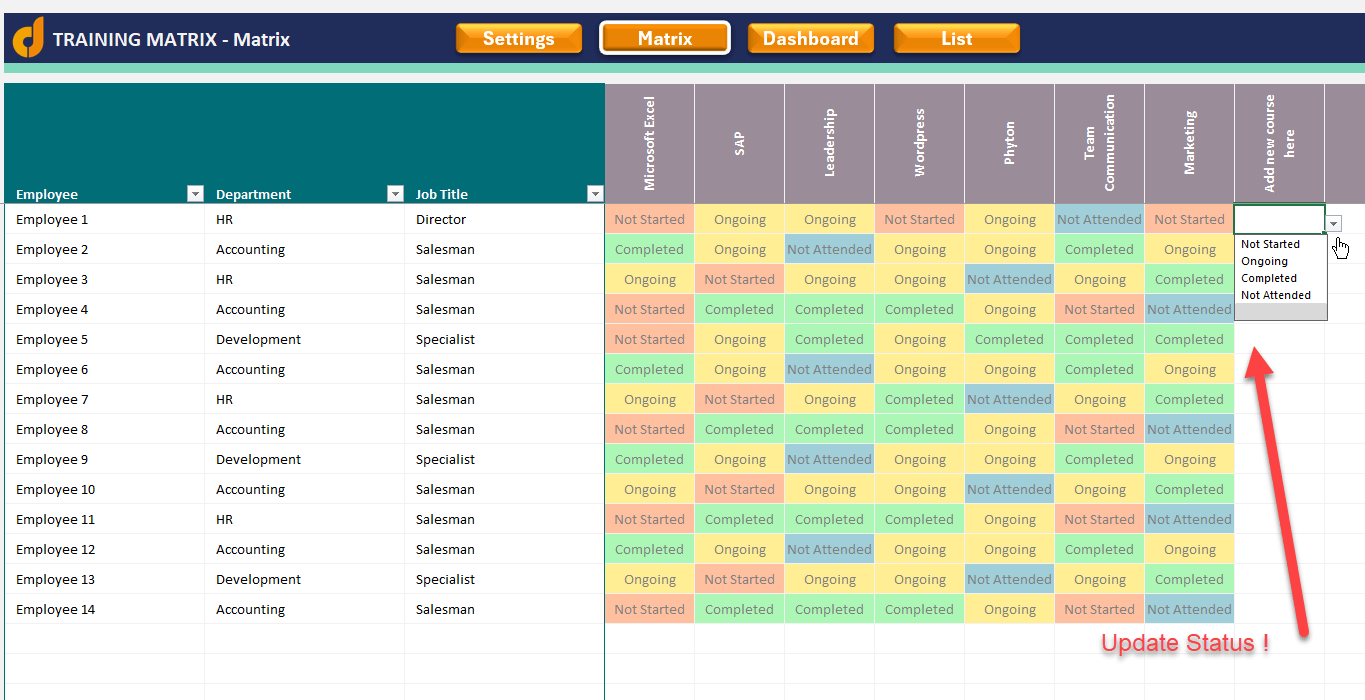Click Employee 7's Phyton 'Not Attended' cell
Image resolution: width=1365 pixels, height=700 pixels.
click(1010, 399)
